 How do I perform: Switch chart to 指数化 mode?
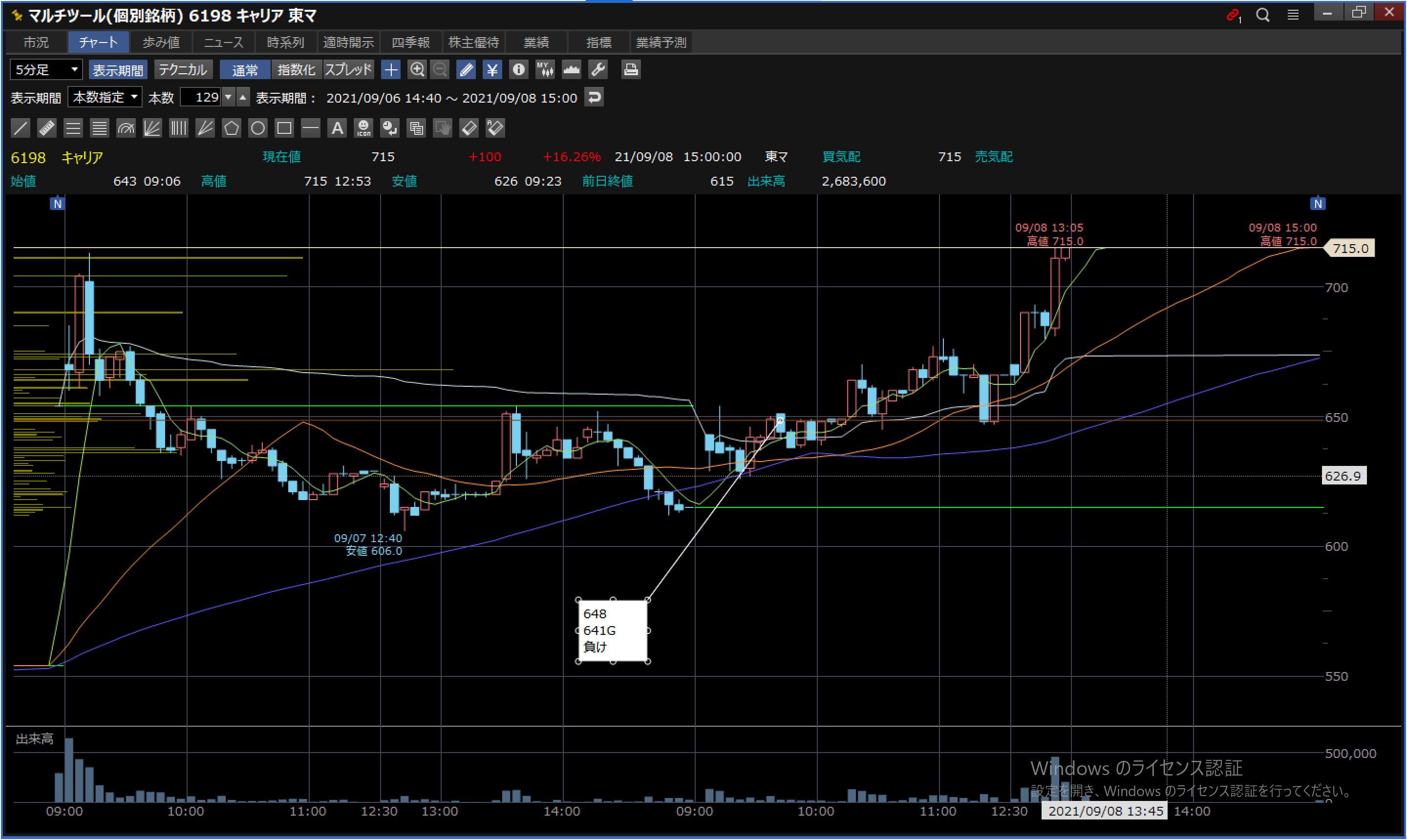pyautogui.click(x=296, y=70)
